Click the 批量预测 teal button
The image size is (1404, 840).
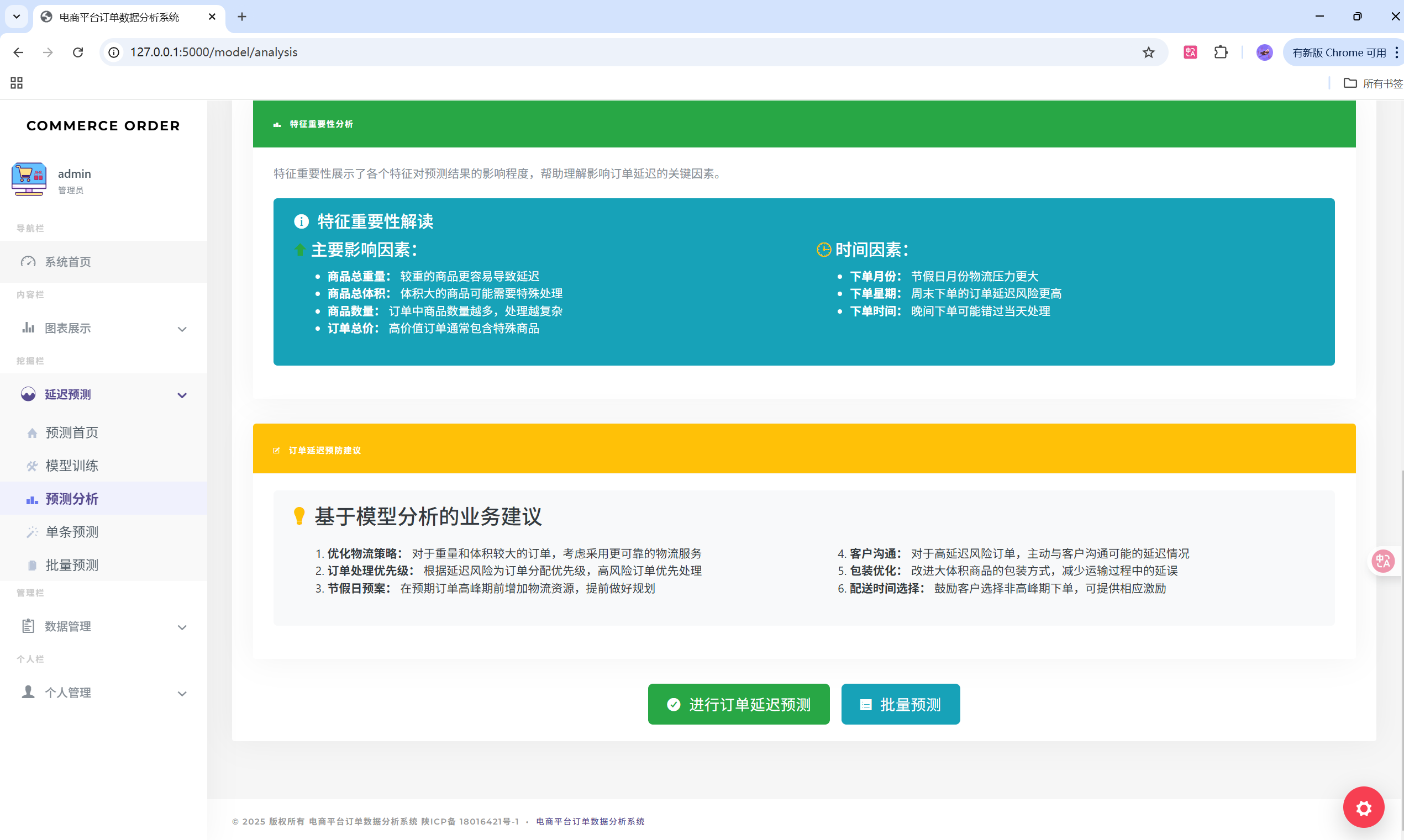tap(900, 704)
